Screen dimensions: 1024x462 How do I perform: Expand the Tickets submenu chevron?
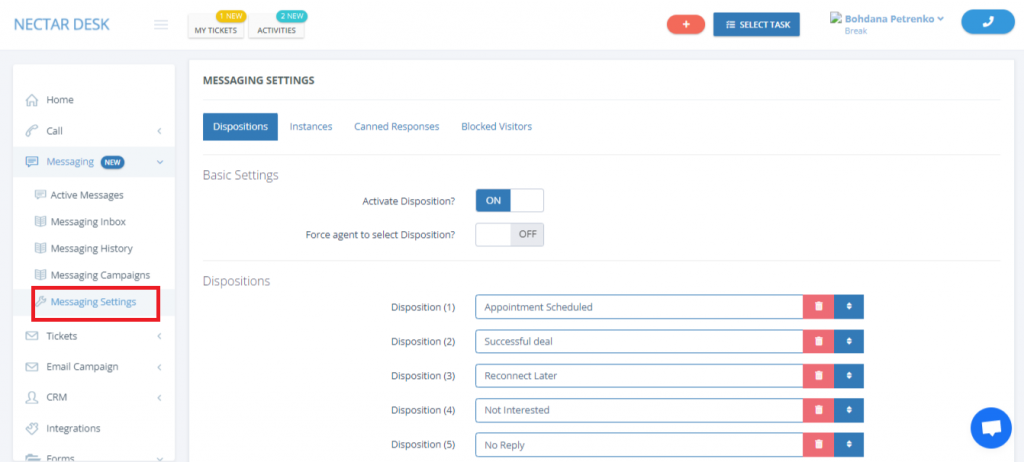[x=159, y=337]
